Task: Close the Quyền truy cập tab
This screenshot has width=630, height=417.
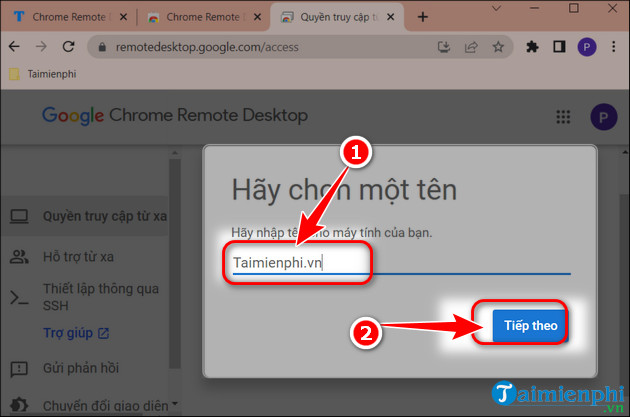Action: (390, 17)
